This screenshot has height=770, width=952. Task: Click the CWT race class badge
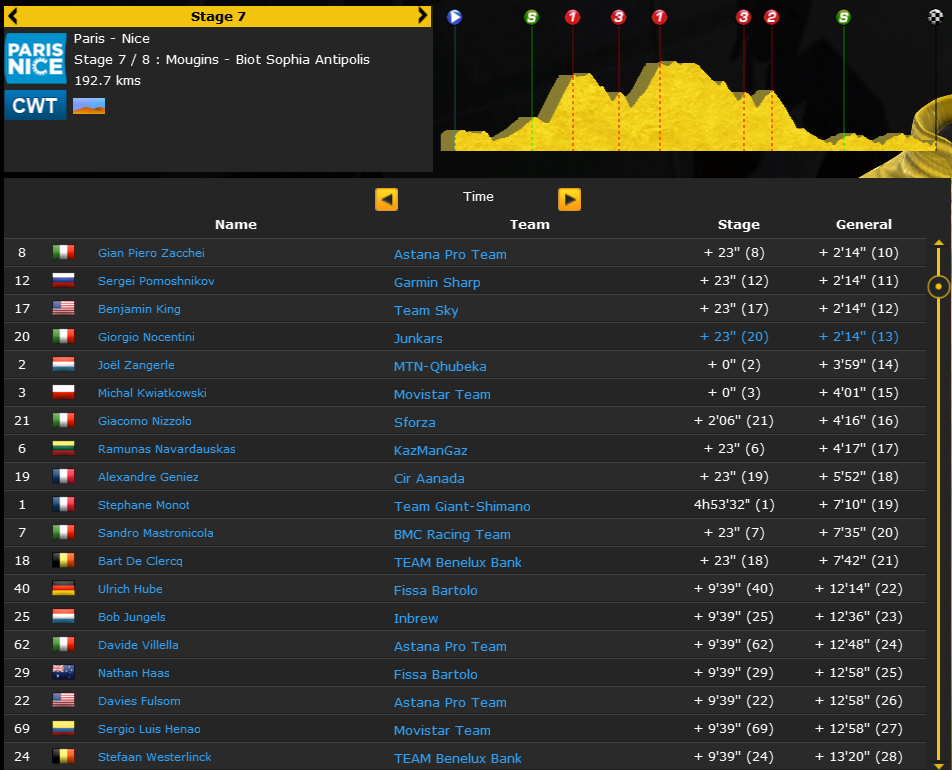pos(36,105)
